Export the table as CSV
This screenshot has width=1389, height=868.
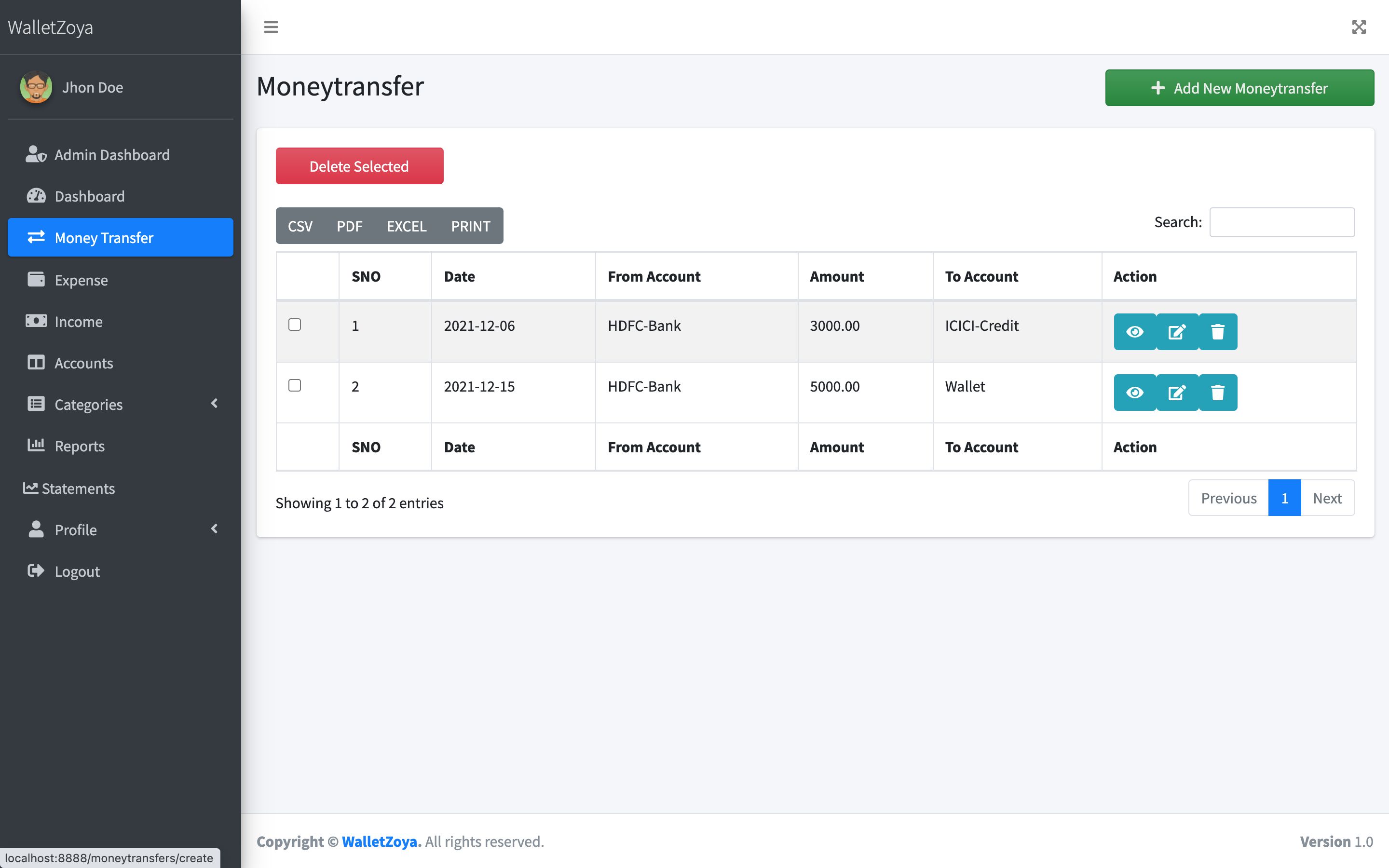(x=300, y=226)
